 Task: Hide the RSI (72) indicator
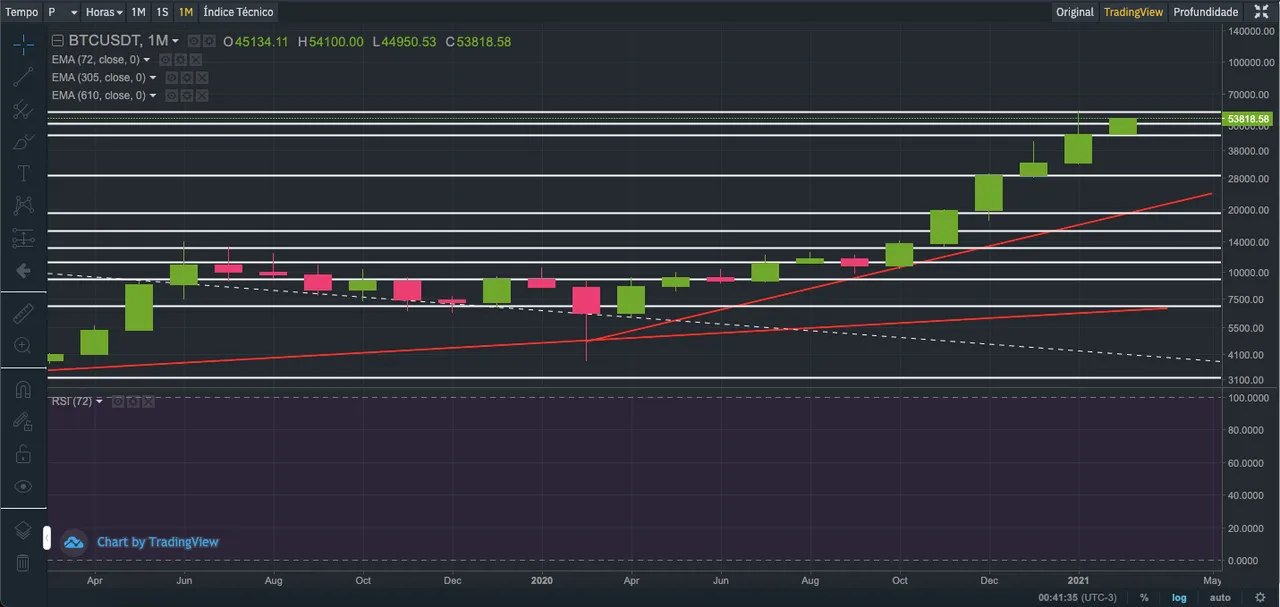click(x=118, y=401)
